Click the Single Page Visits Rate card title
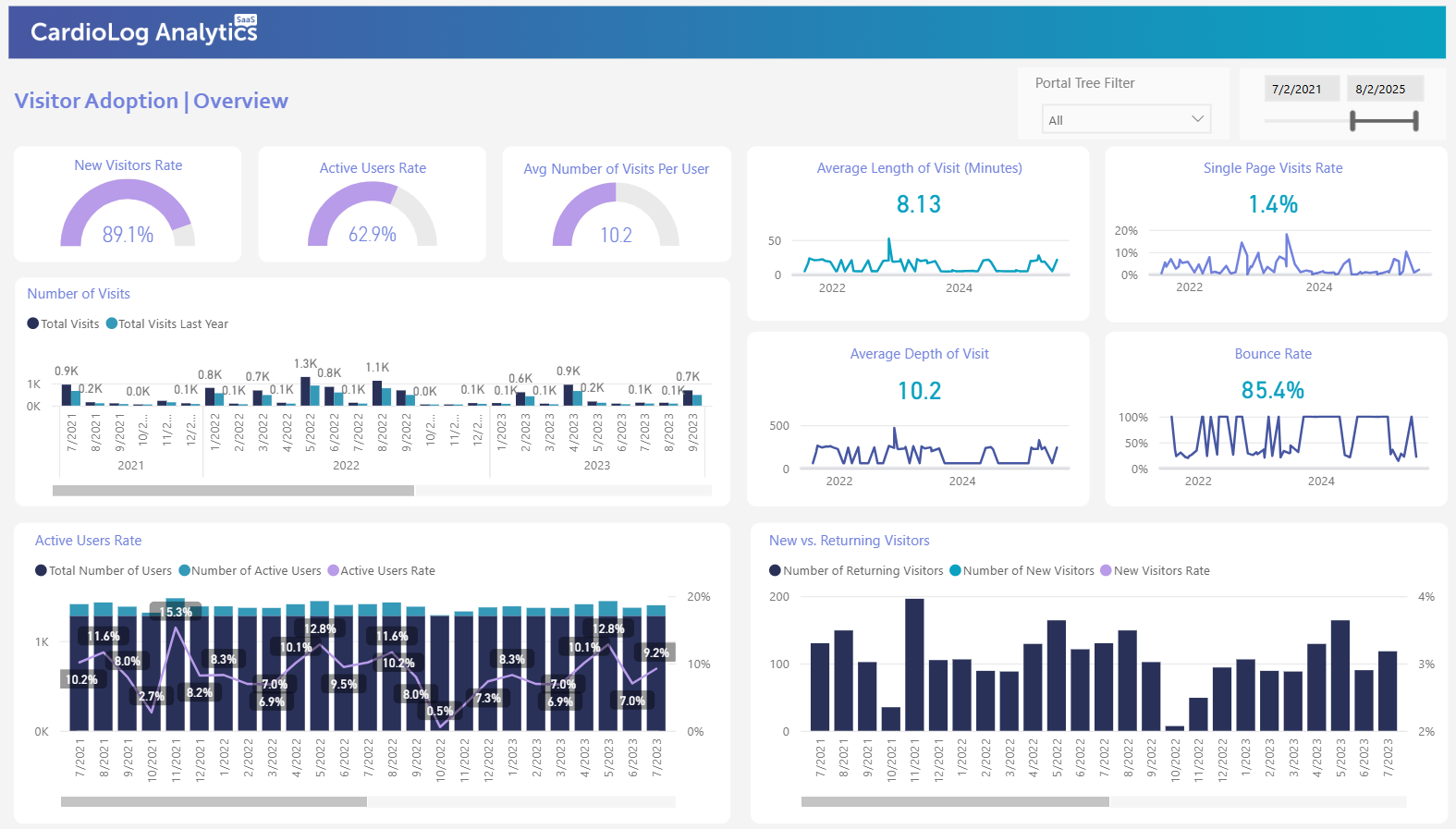 [x=1273, y=168]
